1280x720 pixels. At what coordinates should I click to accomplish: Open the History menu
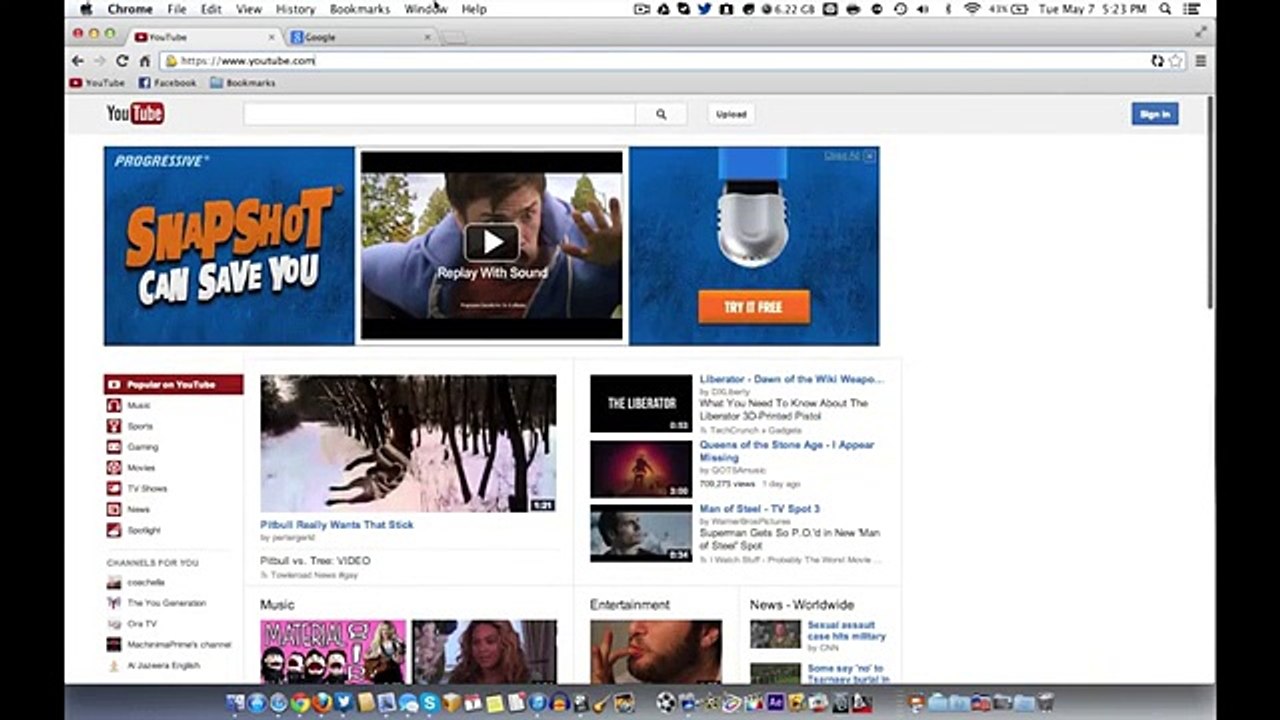(295, 9)
